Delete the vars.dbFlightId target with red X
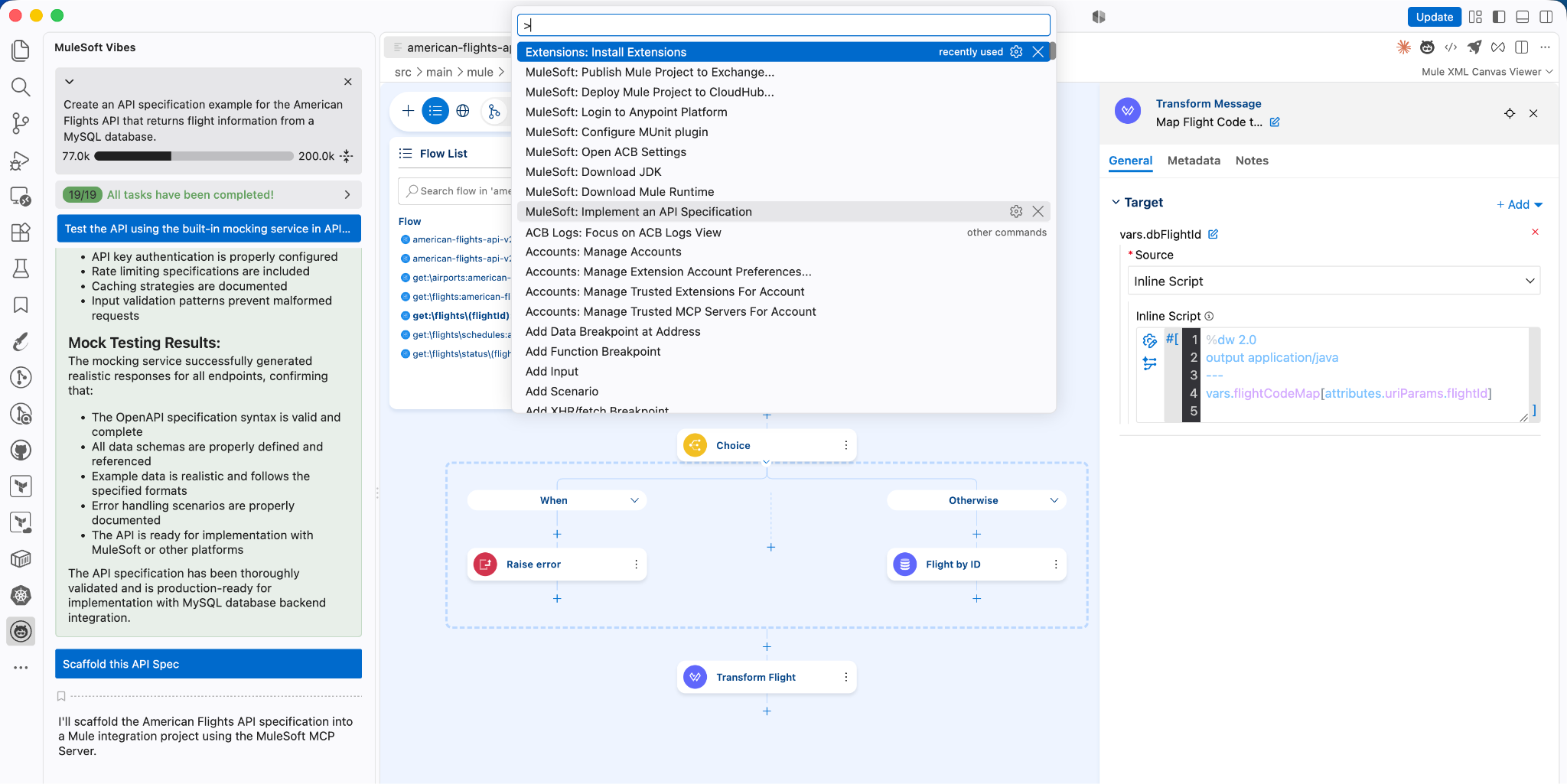This screenshot has height=784, width=1567. [x=1535, y=232]
